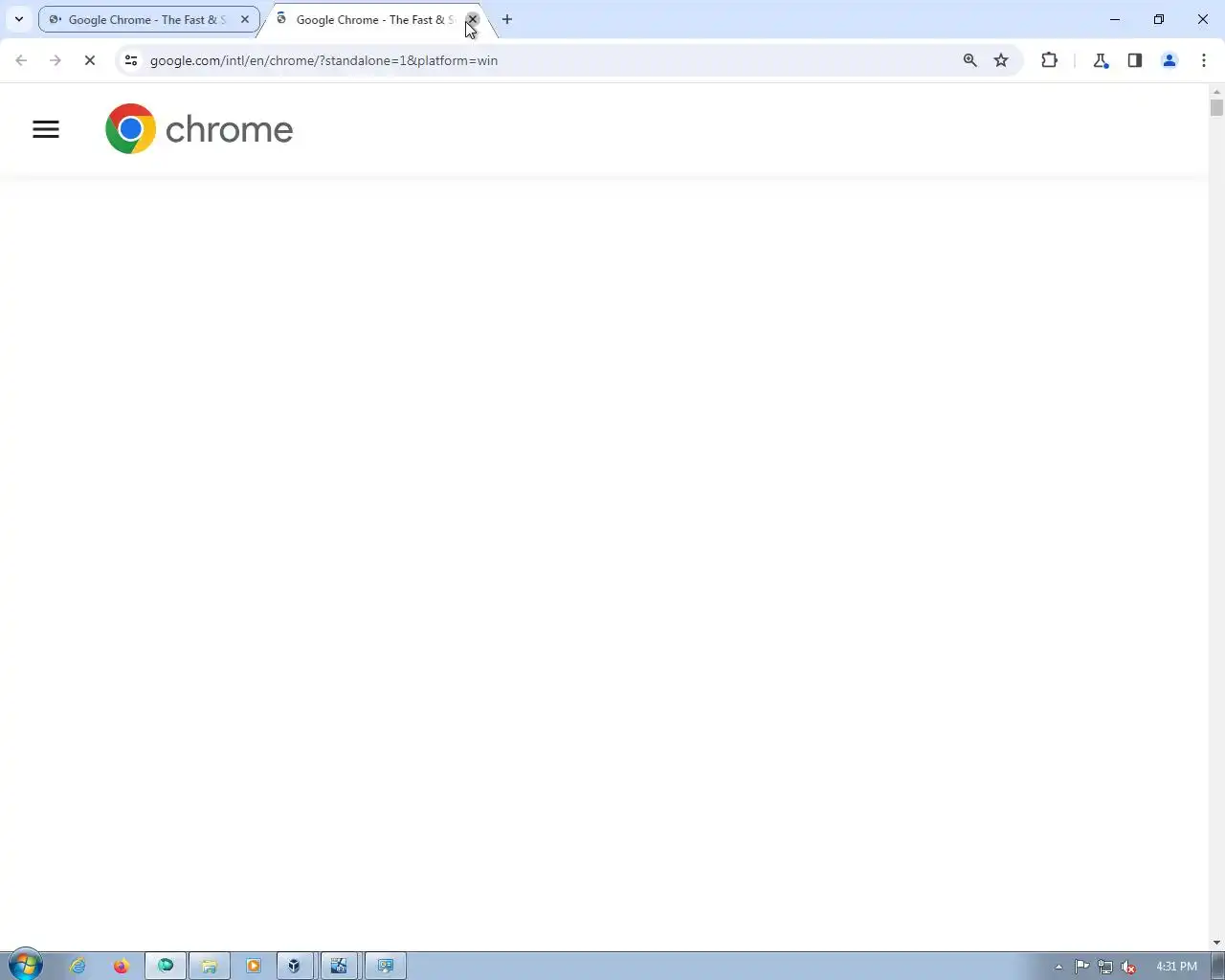Open the muted volume tray icon

point(1129,967)
